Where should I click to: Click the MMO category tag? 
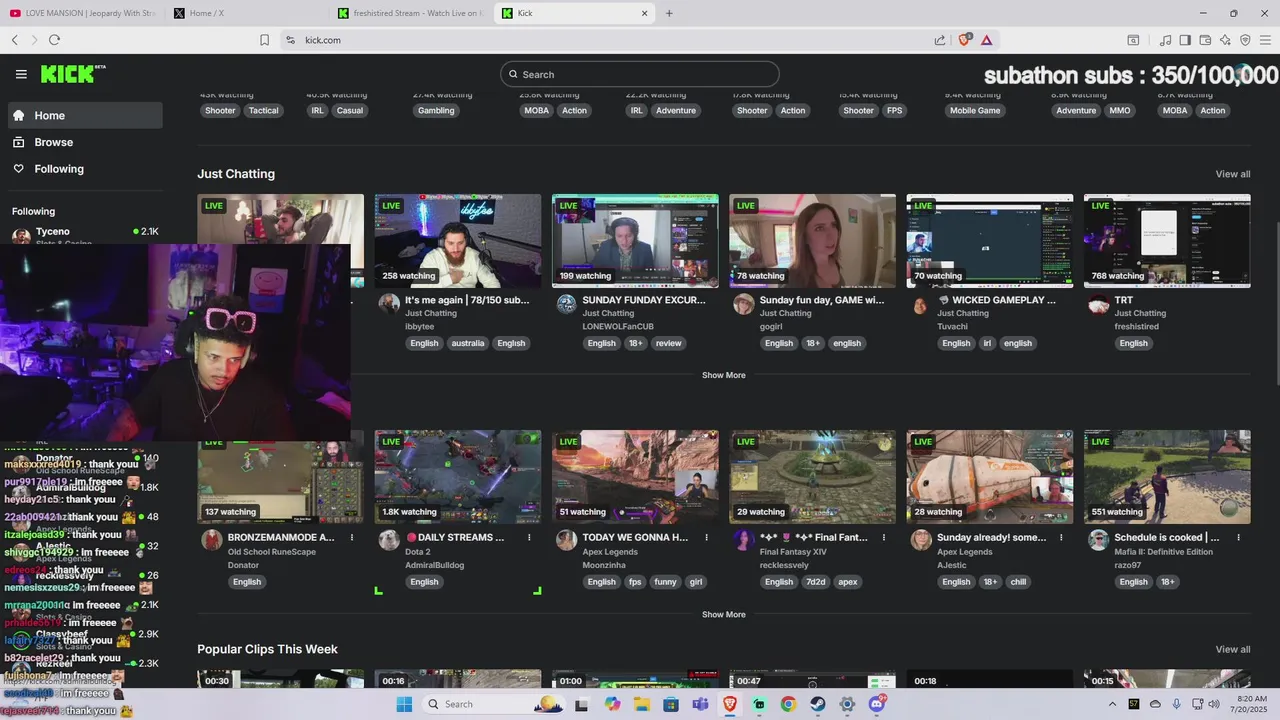point(1120,111)
